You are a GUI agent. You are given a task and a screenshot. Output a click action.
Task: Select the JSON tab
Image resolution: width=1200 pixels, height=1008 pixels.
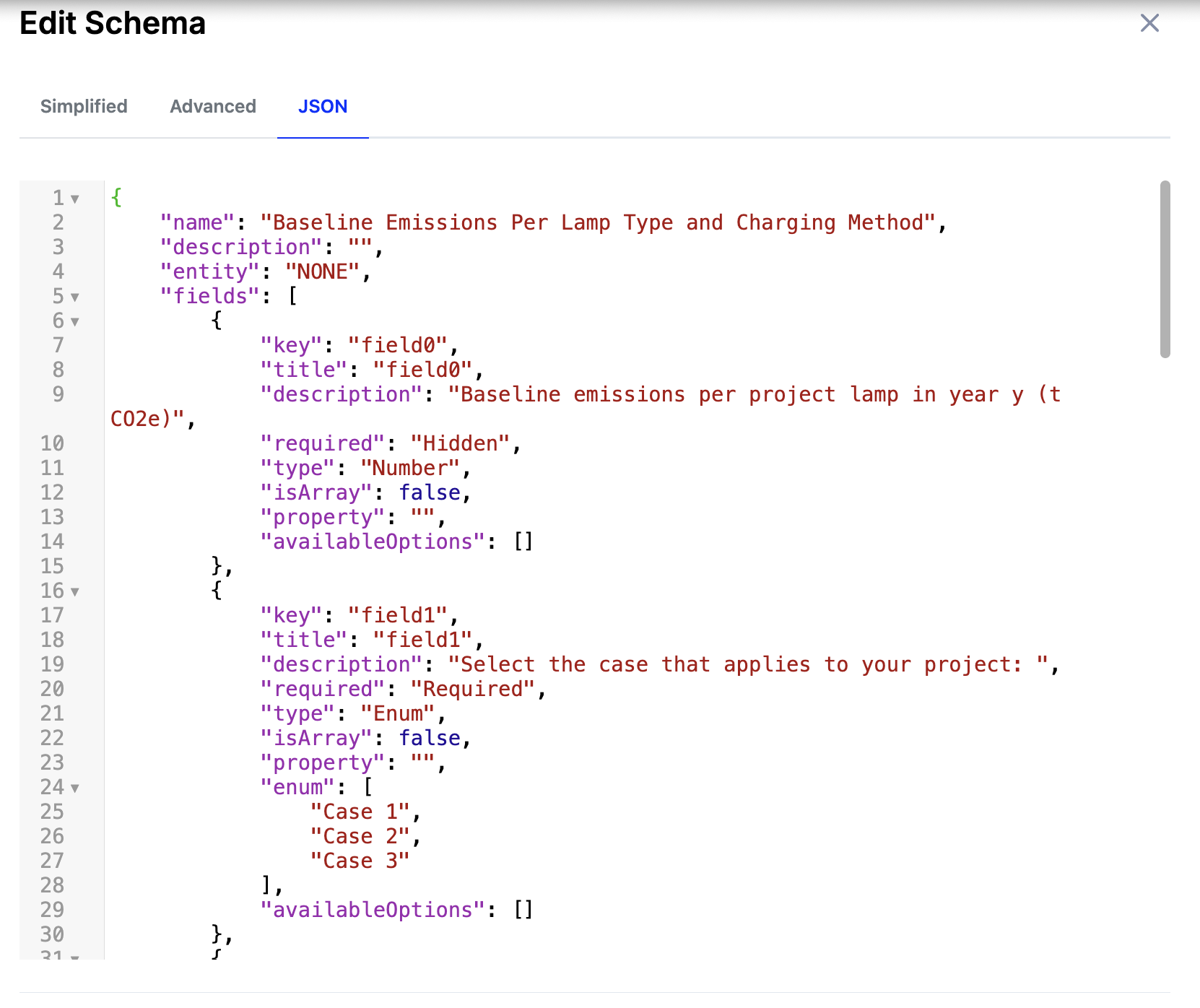[x=323, y=106]
